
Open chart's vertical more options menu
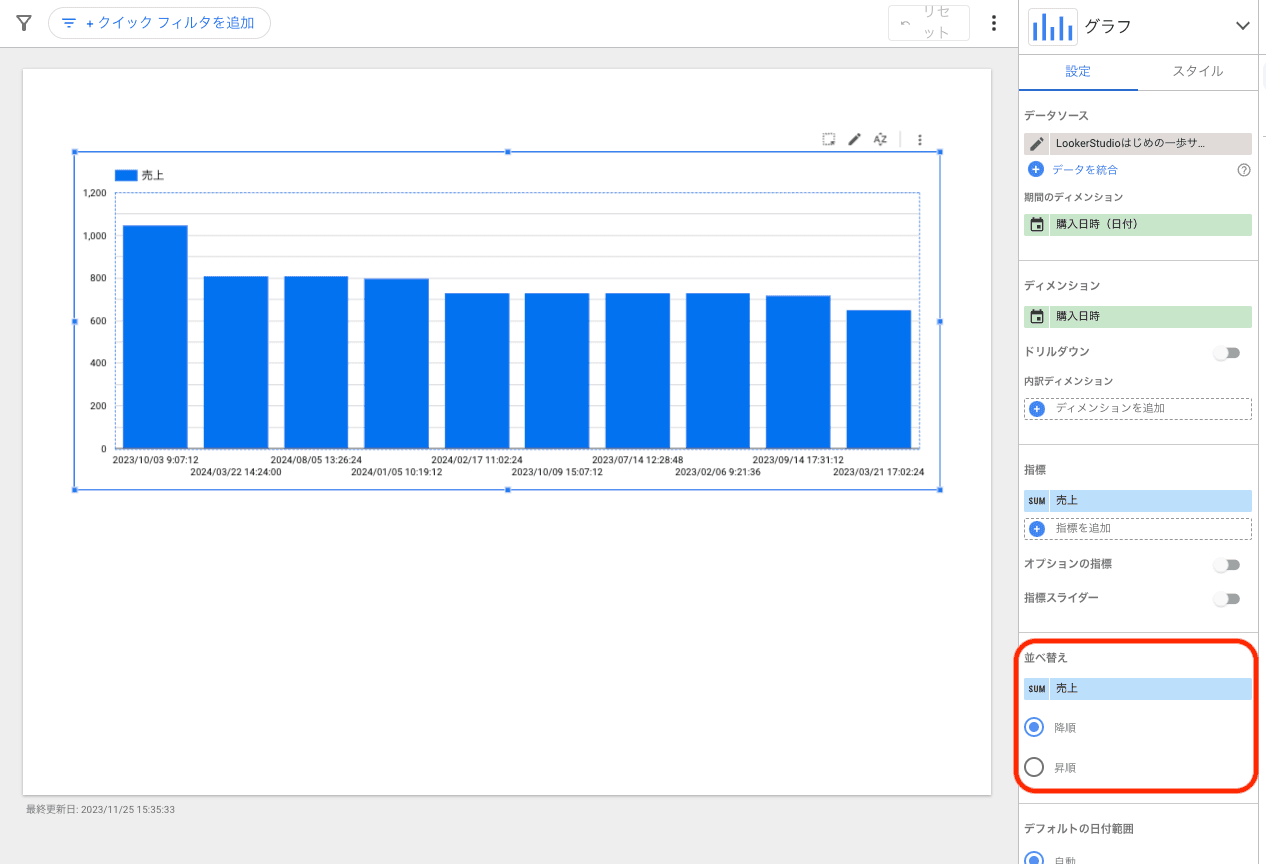(920, 140)
